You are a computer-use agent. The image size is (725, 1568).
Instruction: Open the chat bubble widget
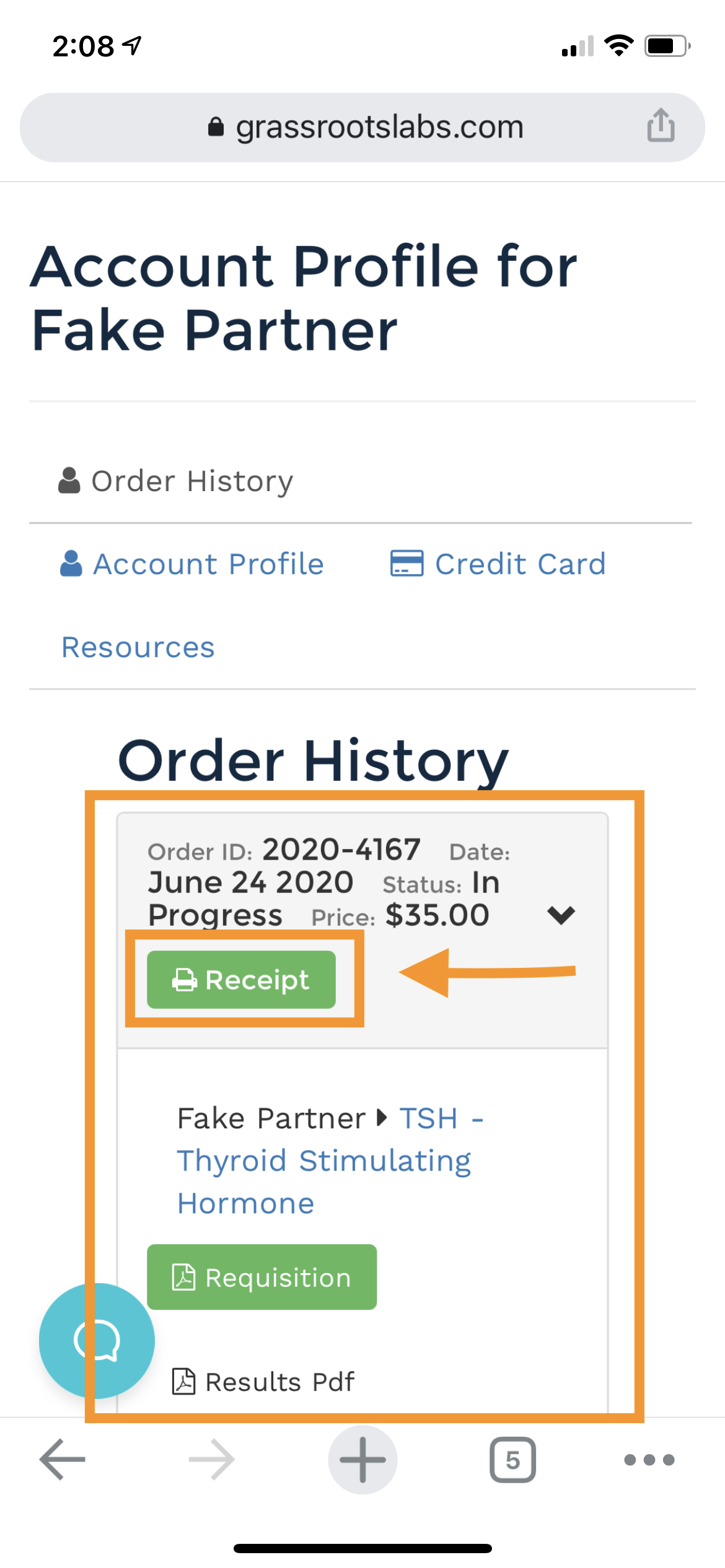(x=97, y=1340)
